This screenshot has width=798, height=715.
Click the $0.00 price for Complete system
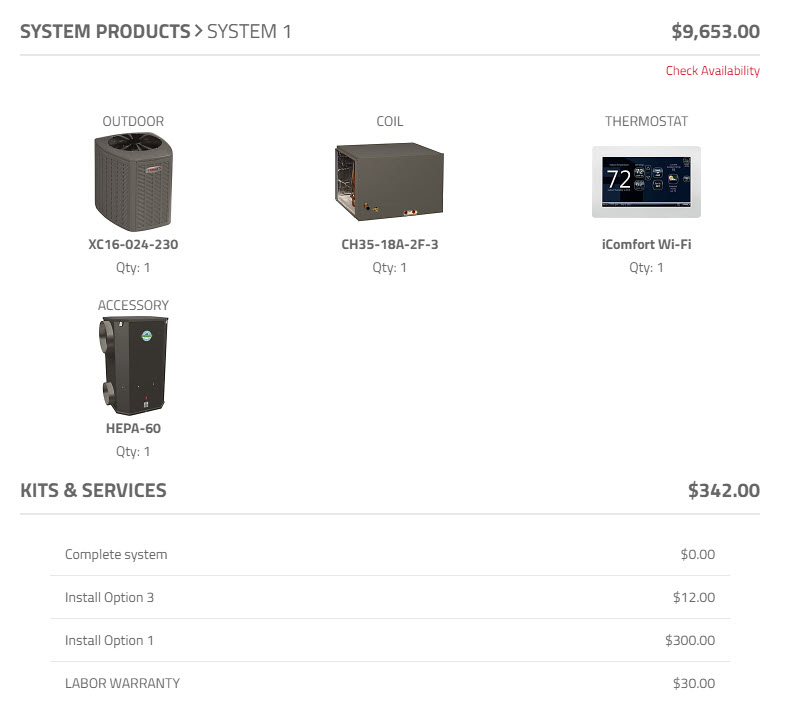coord(697,554)
